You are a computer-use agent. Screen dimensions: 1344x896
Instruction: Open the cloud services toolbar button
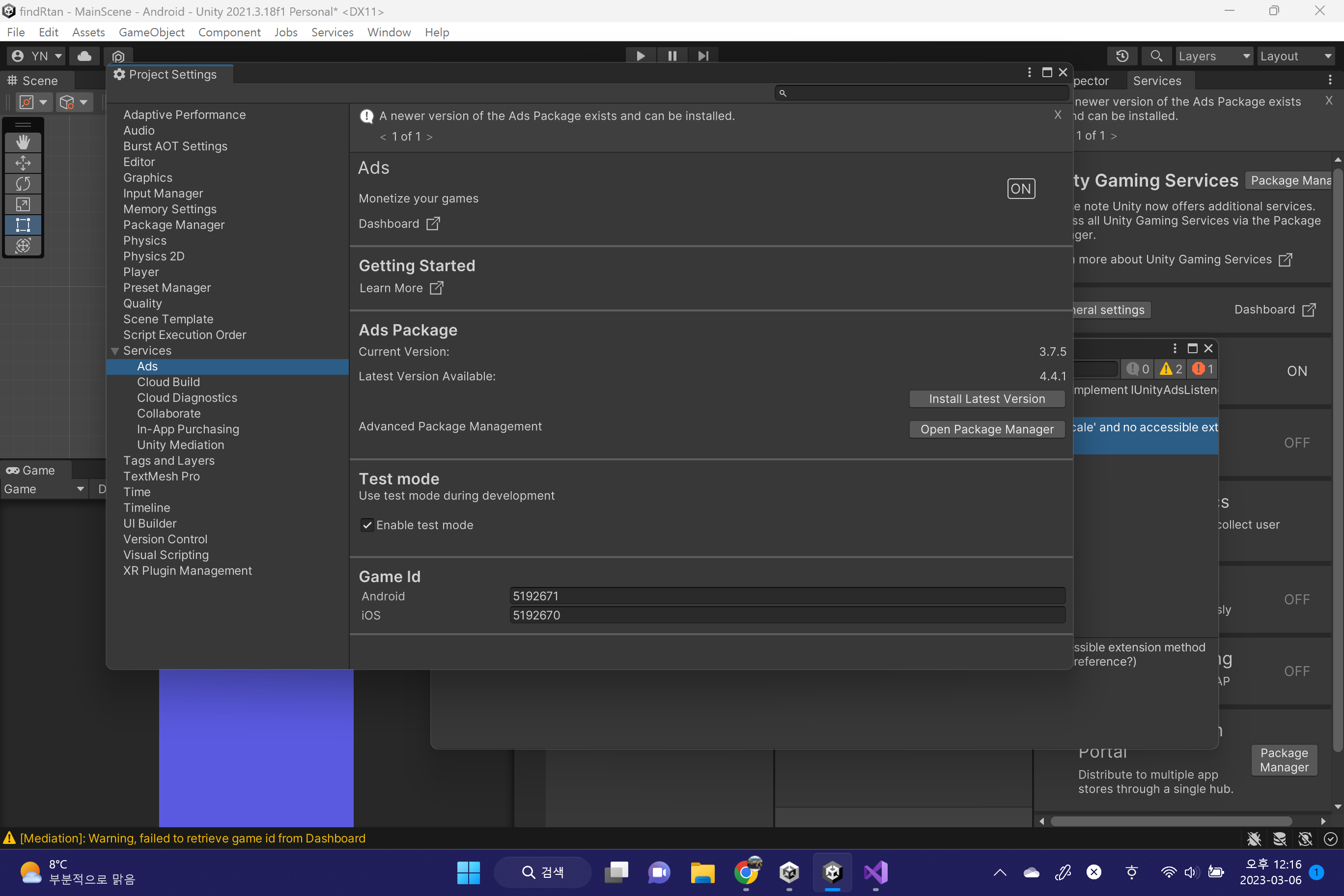84,56
